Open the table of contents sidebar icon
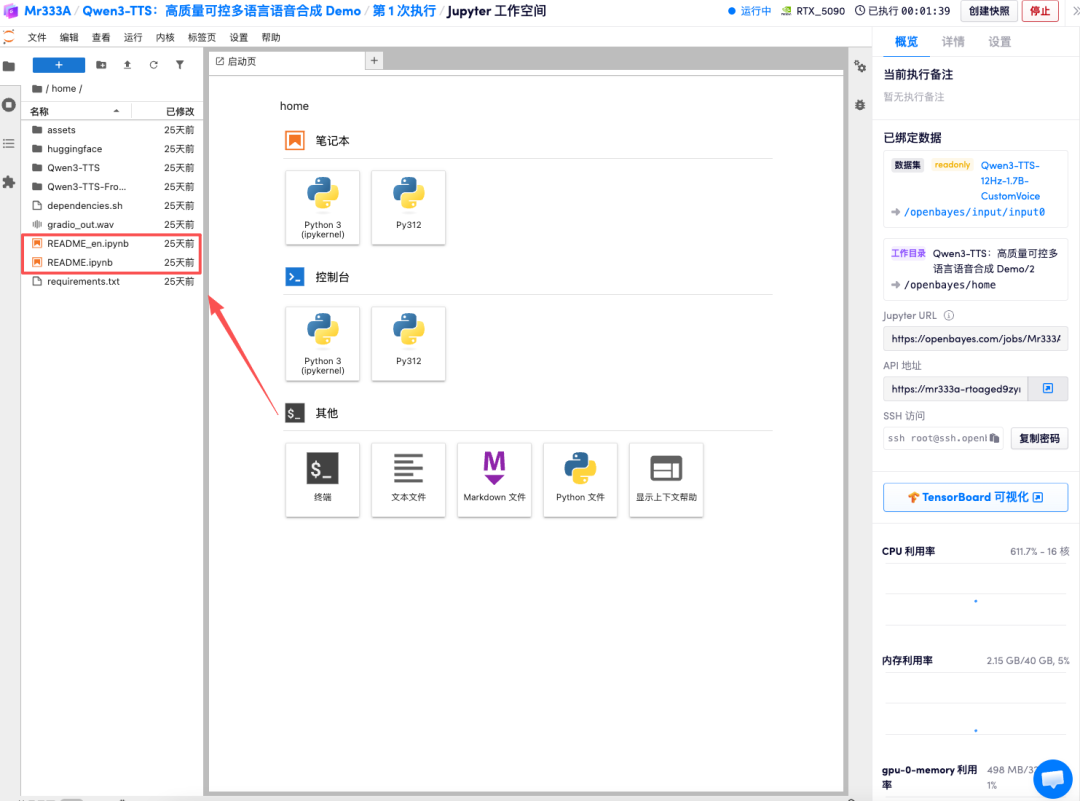The height and width of the screenshot is (801, 1080). [x=9, y=143]
